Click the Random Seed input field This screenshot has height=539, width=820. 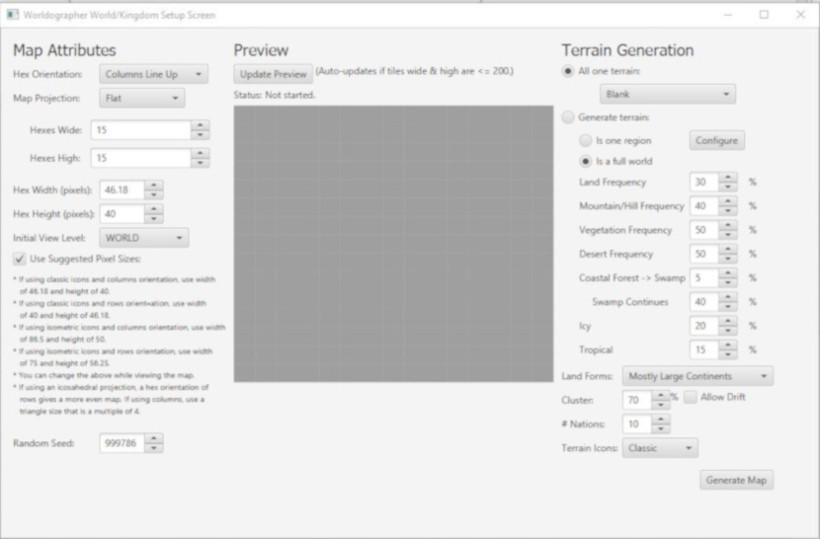pos(121,443)
